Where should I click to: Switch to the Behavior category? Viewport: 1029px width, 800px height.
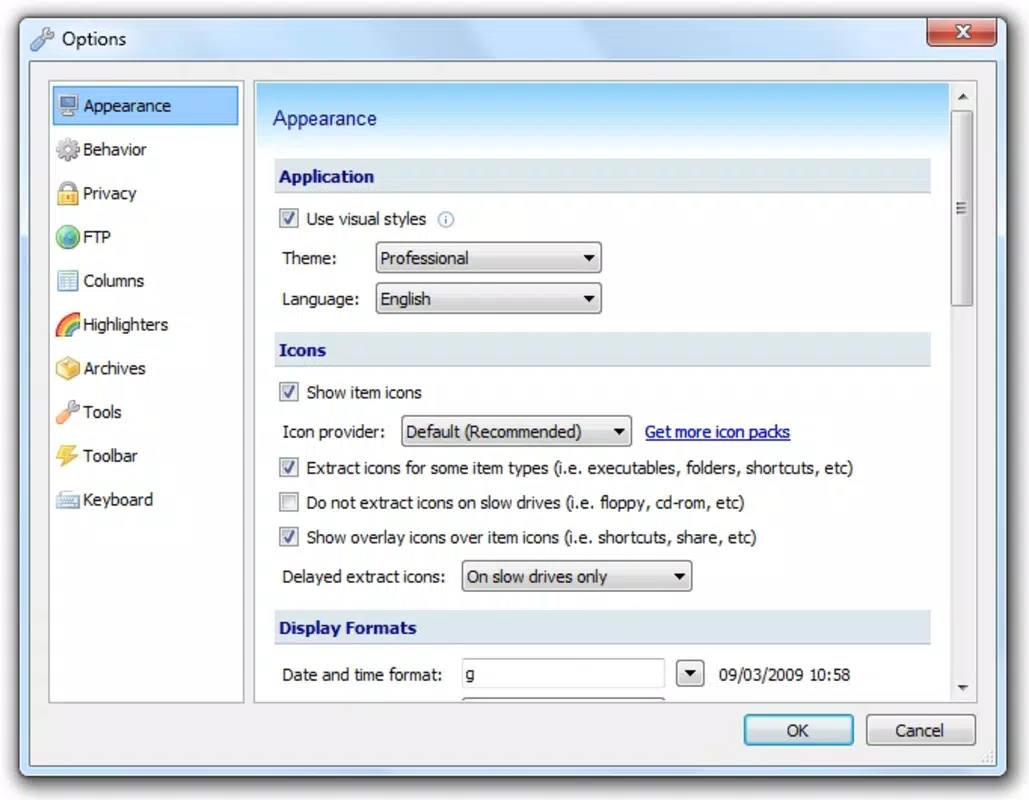pyautogui.click(x=115, y=150)
